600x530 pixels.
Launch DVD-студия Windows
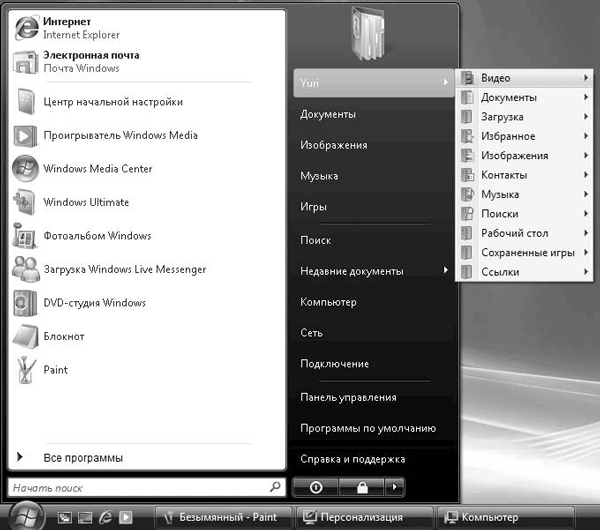94,303
